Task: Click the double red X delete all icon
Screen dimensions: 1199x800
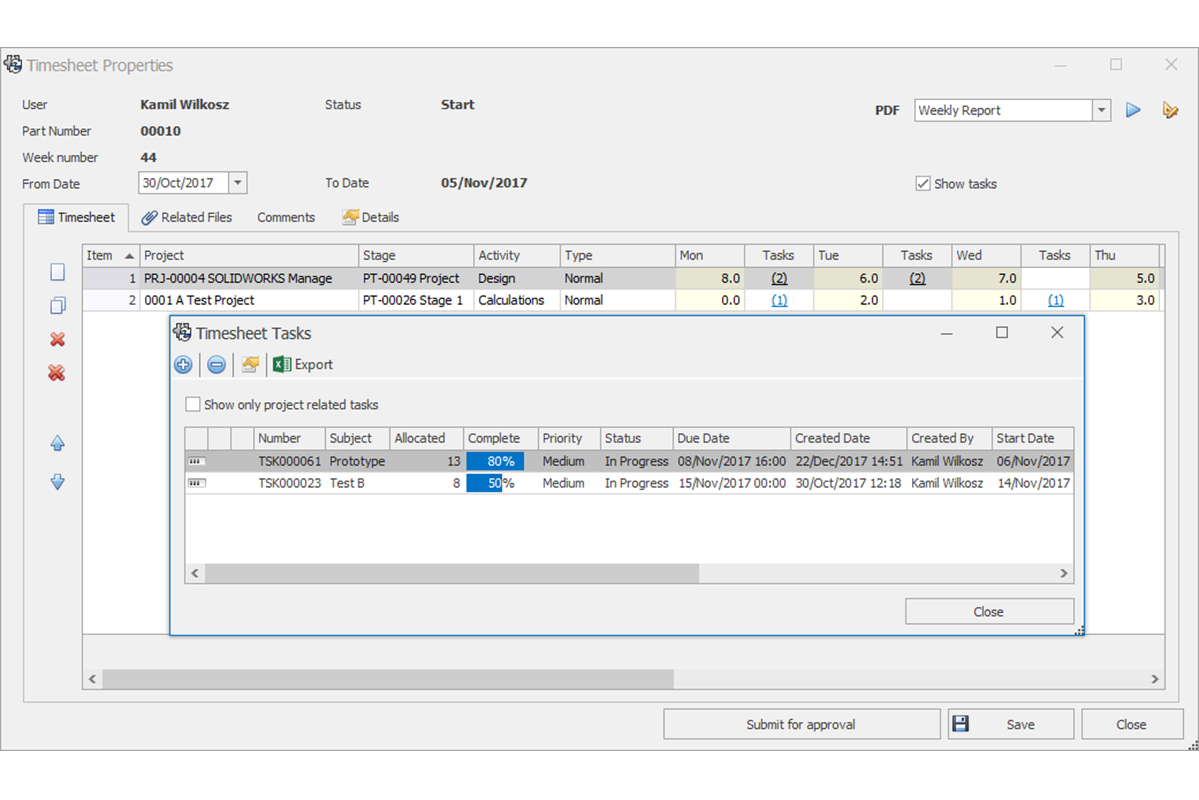Action: (57, 372)
